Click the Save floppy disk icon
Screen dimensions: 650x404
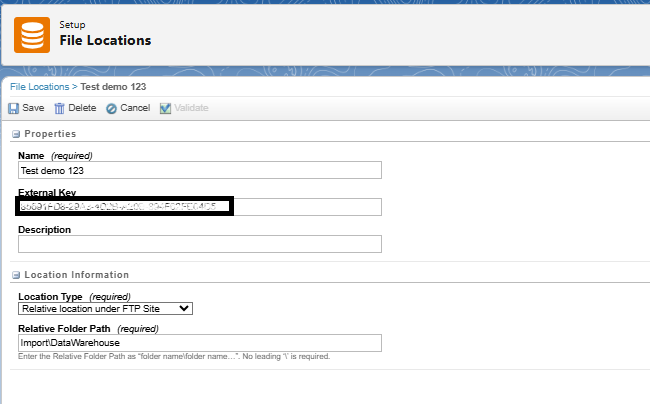[14, 108]
